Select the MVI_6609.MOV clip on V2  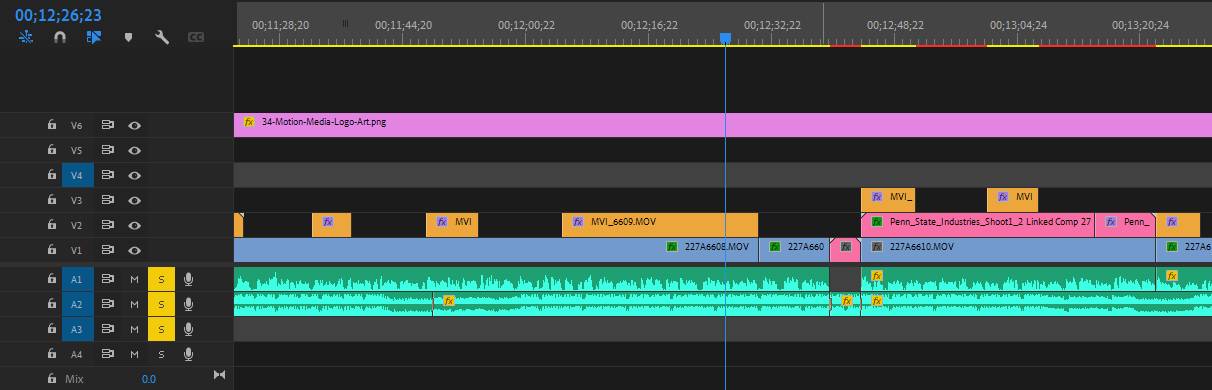point(660,225)
